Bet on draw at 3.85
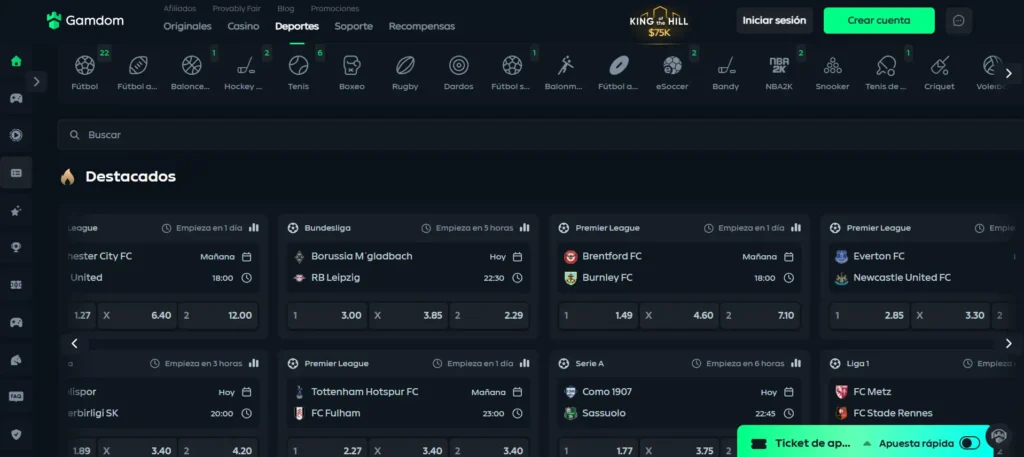This screenshot has height=457, width=1024. 408,315
